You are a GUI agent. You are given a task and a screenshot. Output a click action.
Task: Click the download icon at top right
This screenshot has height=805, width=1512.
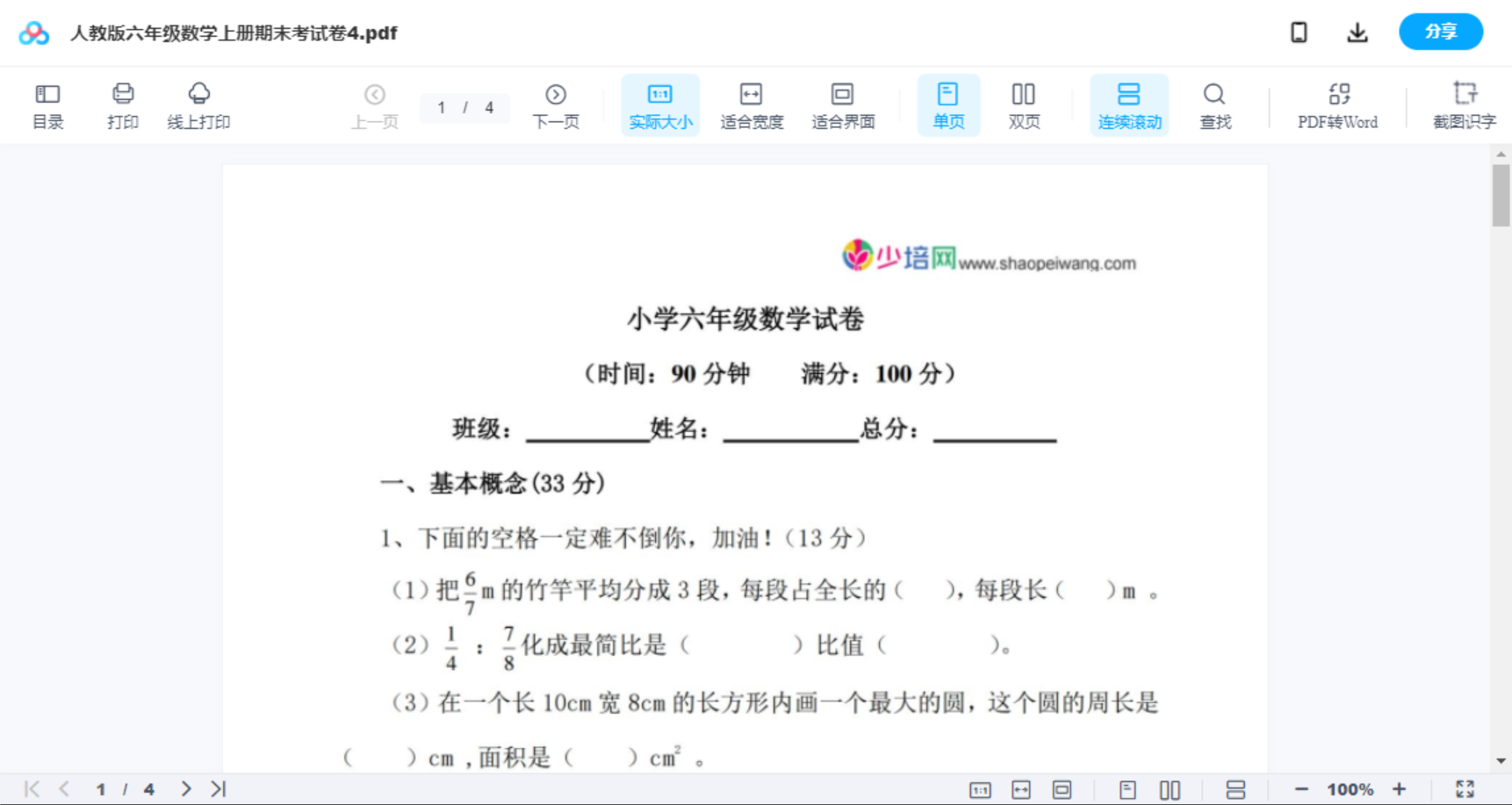(x=1357, y=32)
